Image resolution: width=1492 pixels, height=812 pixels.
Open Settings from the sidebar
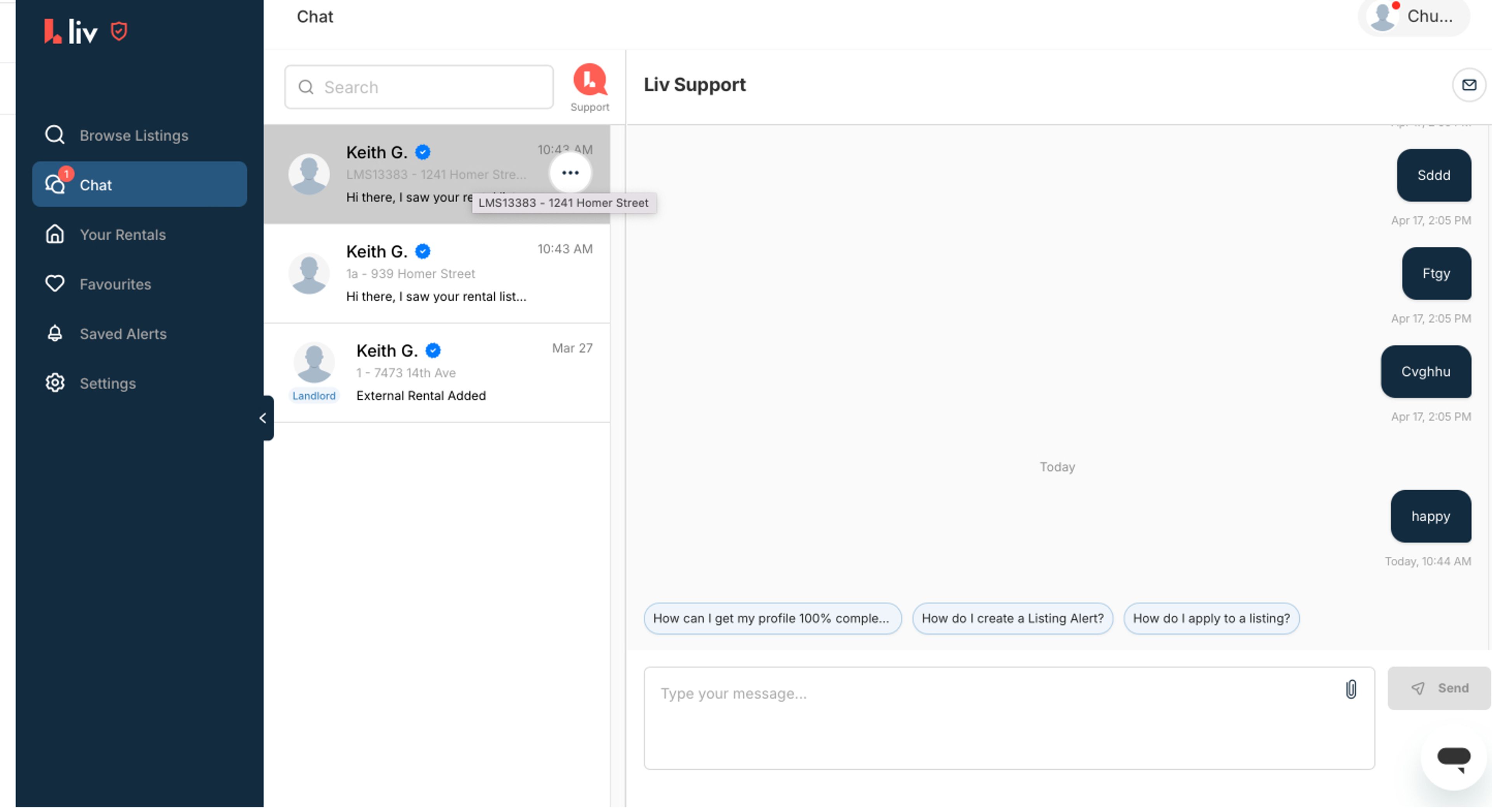pyautogui.click(x=107, y=383)
